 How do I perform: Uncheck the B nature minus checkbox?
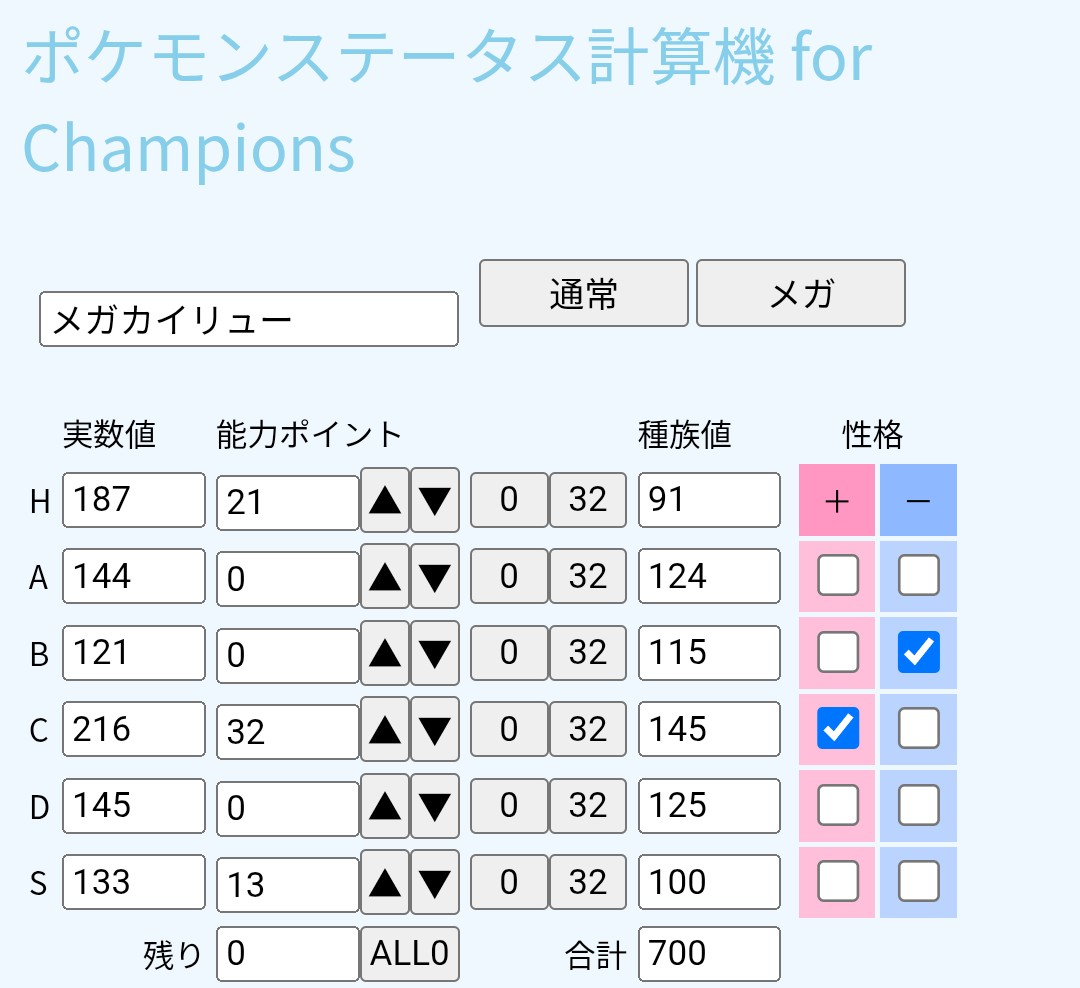[918, 652]
